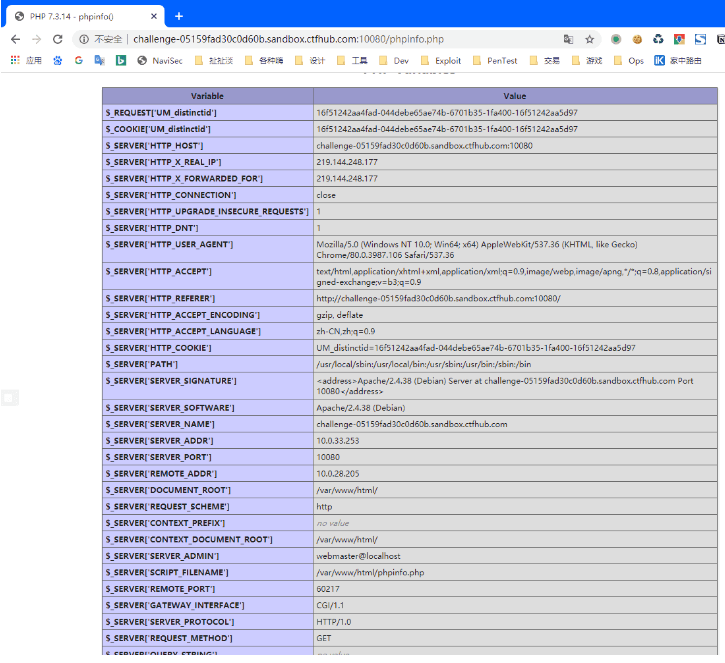This screenshot has height=663, width=725.
Task: Open a new browser tab
Action: (179, 17)
